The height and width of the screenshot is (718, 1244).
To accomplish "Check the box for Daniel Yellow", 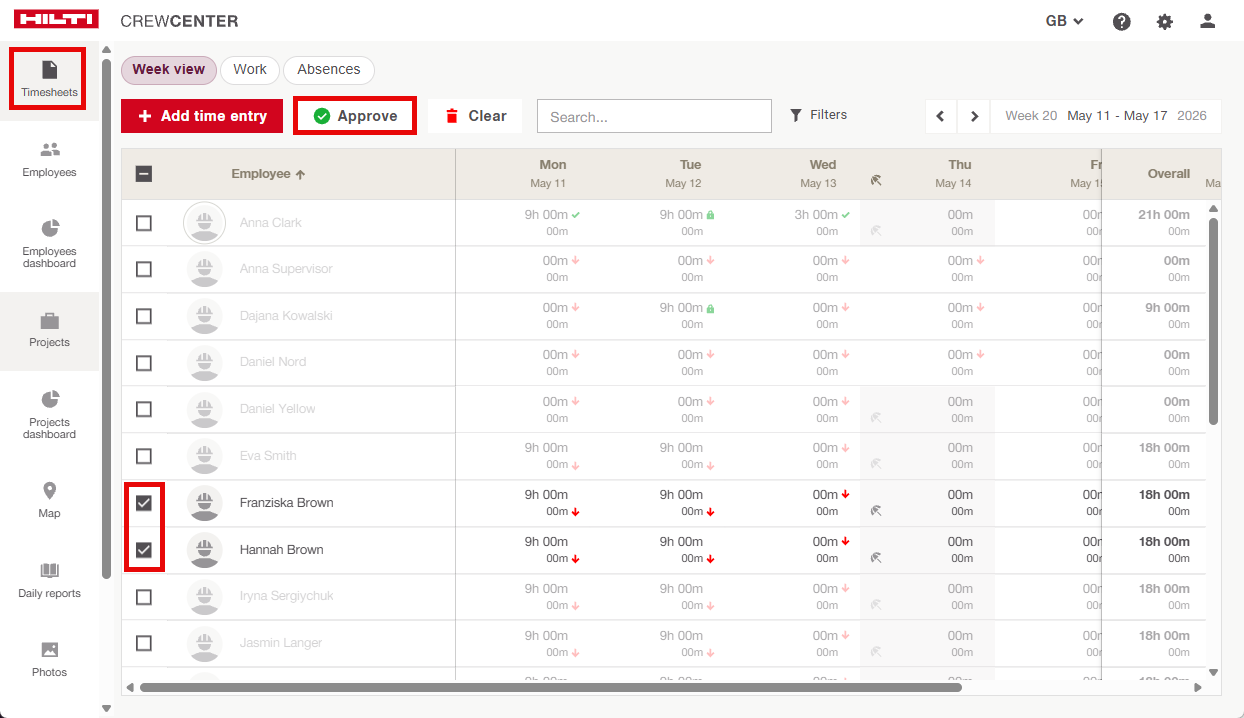I will pos(144,409).
